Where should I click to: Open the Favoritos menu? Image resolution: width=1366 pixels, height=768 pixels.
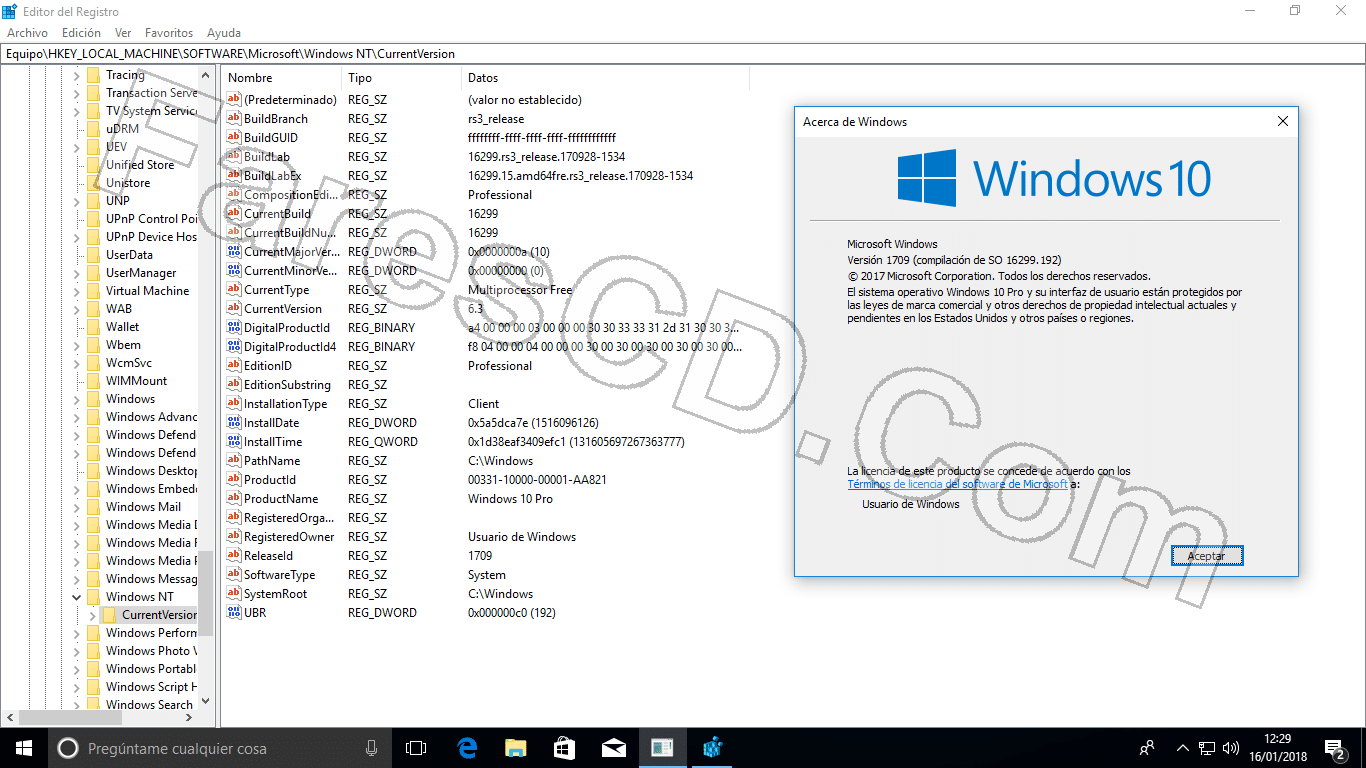pyautogui.click(x=169, y=33)
